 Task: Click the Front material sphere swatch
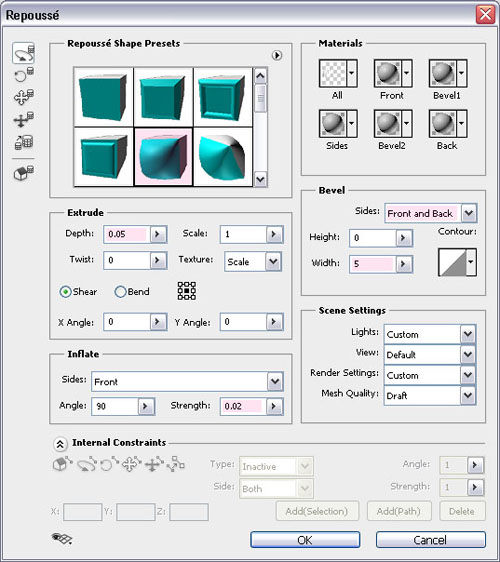(x=387, y=73)
